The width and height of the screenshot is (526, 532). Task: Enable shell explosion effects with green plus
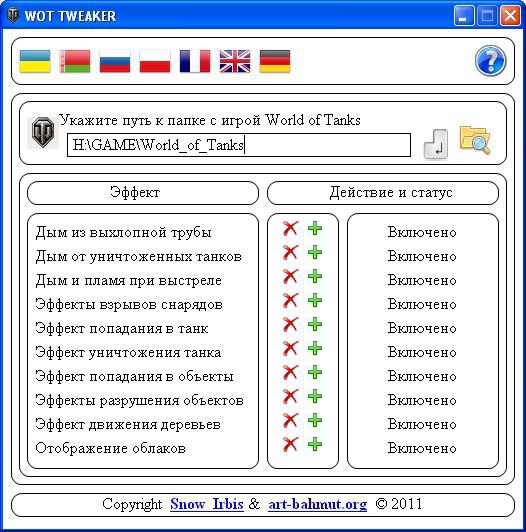click(x=315, y=300)
